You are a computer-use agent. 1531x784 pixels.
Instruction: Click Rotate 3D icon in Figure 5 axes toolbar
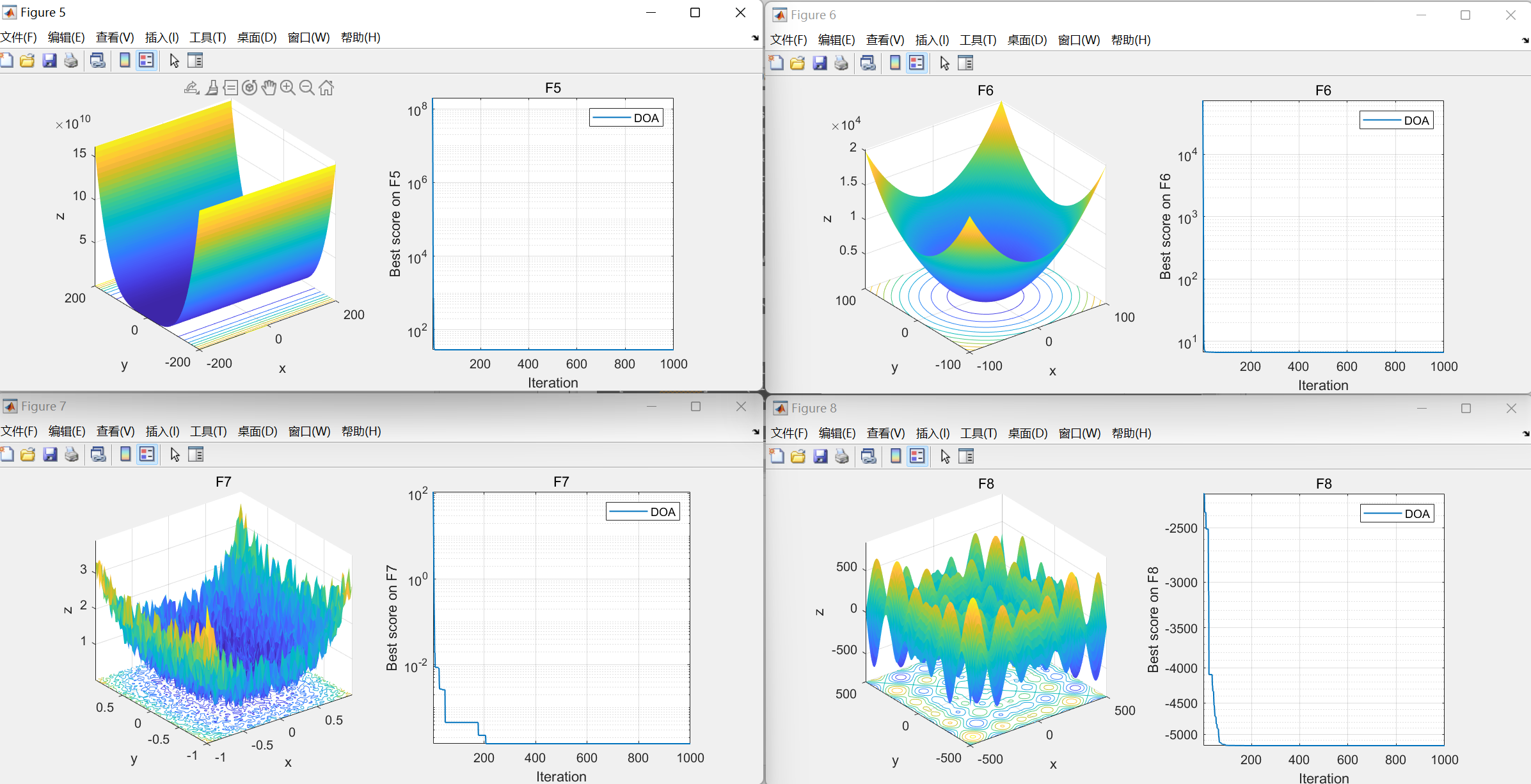[x=250, y=88]
